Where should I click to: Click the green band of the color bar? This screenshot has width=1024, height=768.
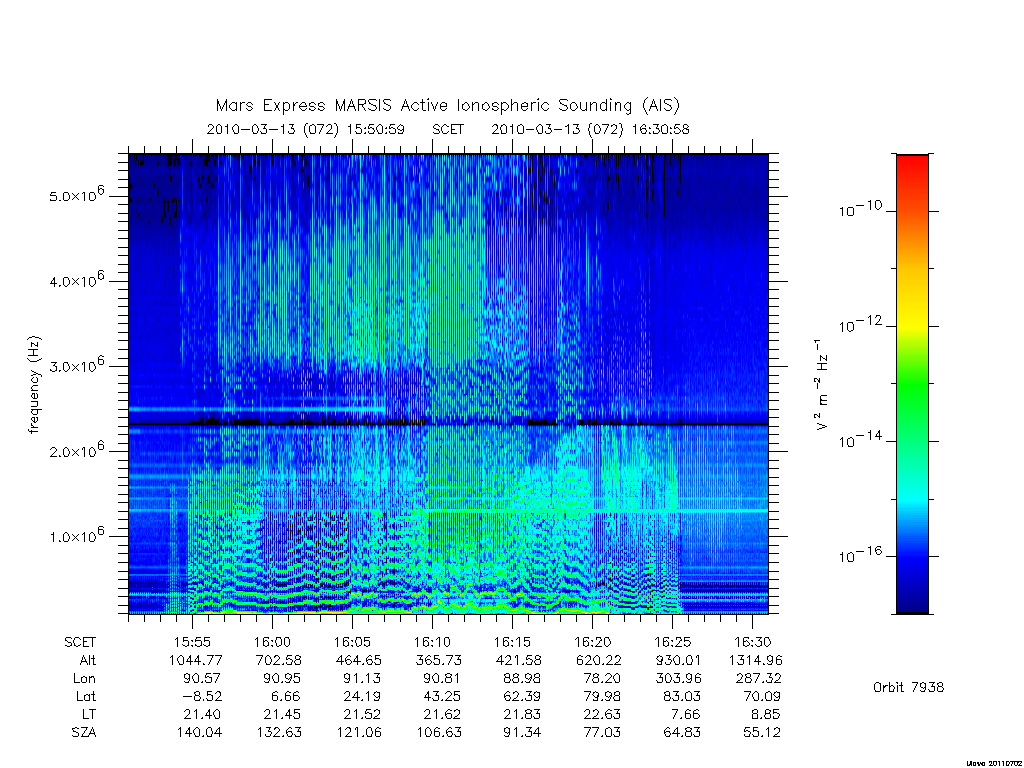tap(912, 385)
